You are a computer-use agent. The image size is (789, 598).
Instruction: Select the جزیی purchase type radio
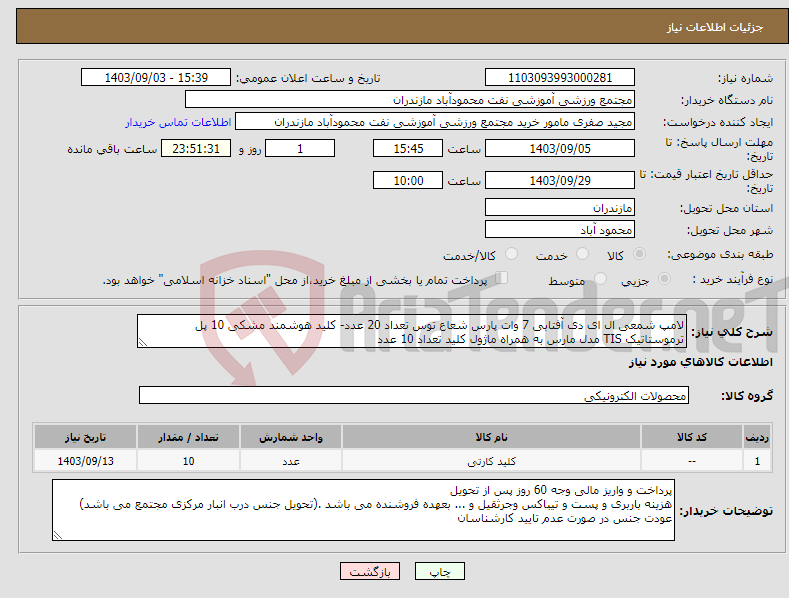coord(664,278)
